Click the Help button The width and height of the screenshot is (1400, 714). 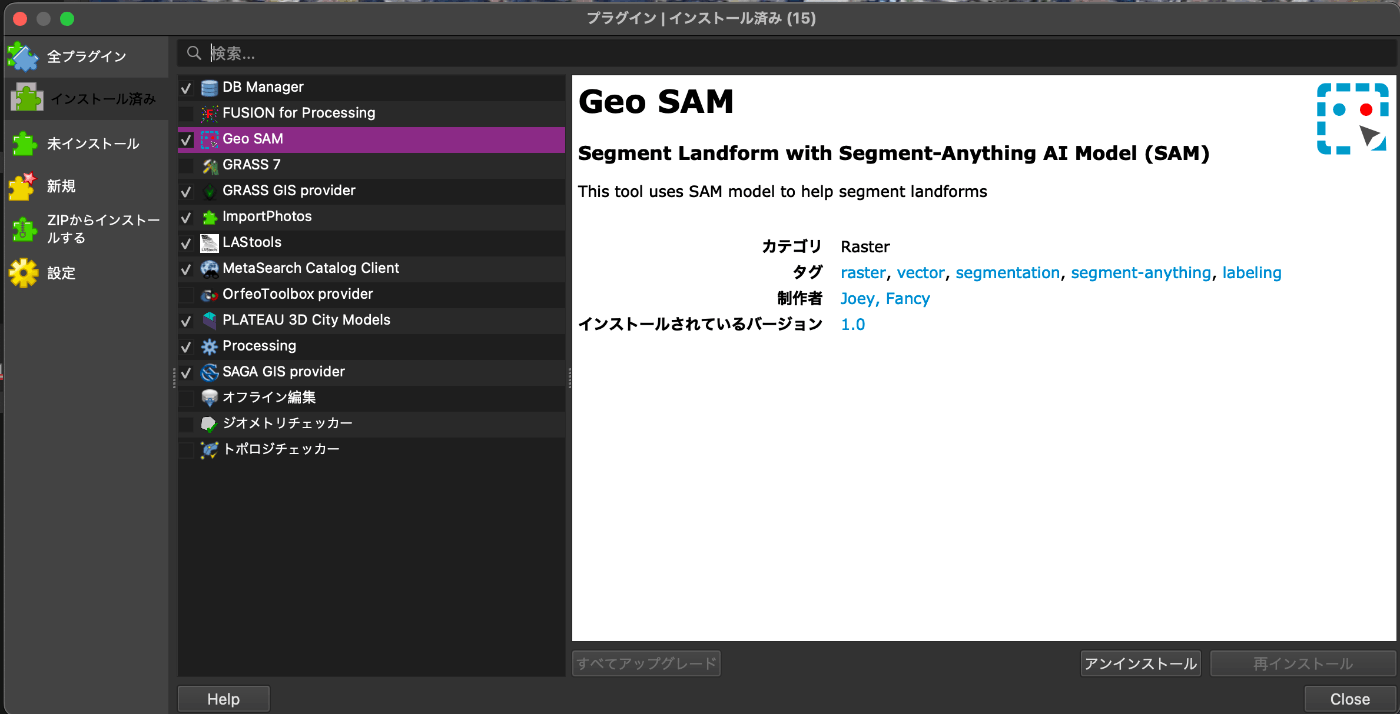223,699
